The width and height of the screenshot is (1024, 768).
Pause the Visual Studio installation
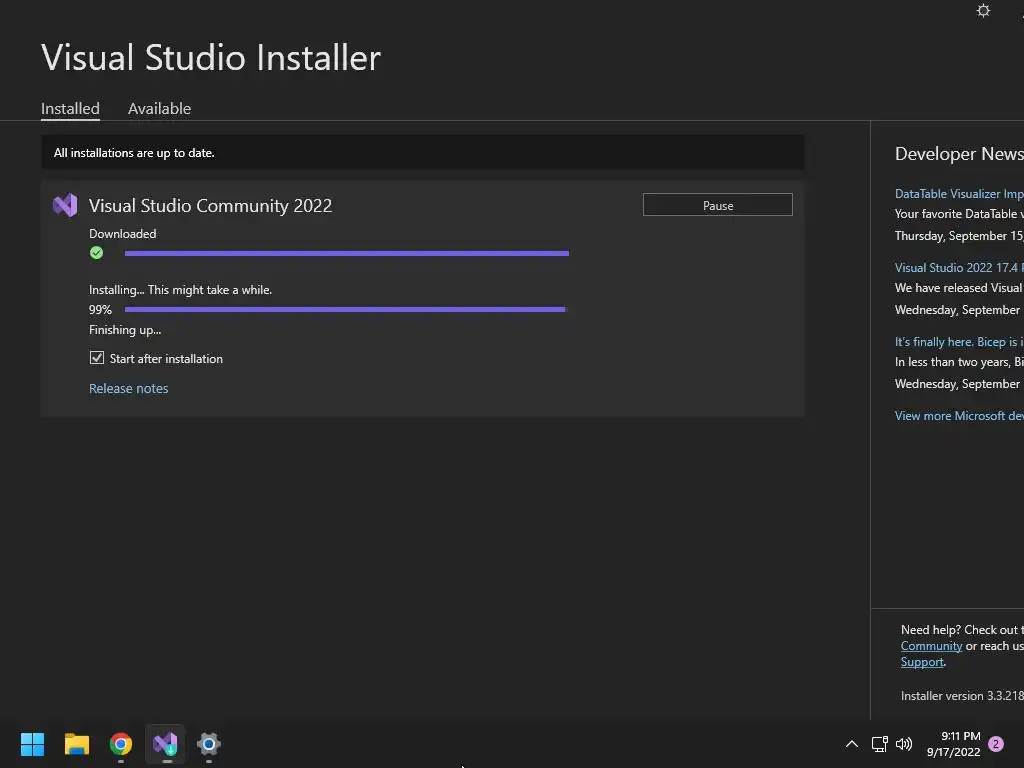tap(718, 205)
